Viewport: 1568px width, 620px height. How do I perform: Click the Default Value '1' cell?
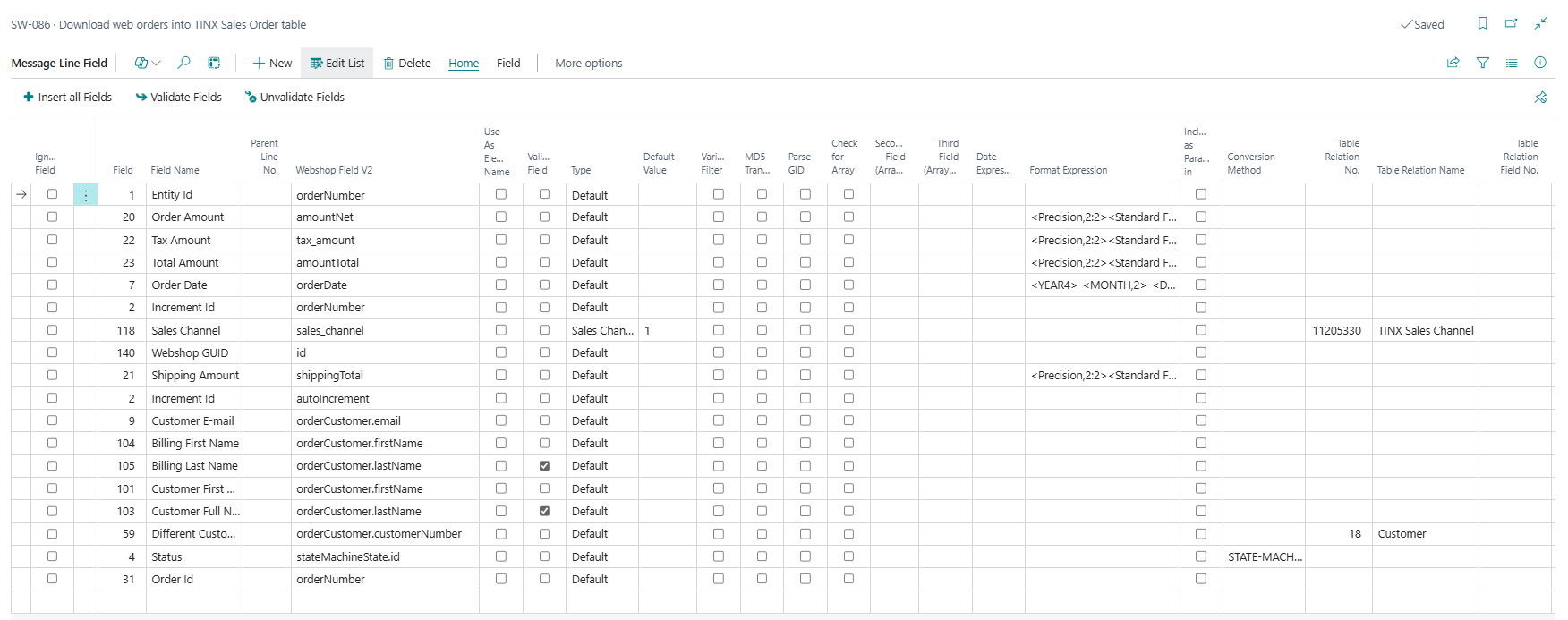pos(668,330)
